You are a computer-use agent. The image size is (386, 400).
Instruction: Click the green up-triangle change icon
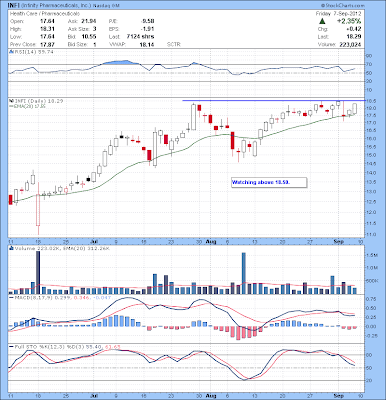[x=322, y=21]
